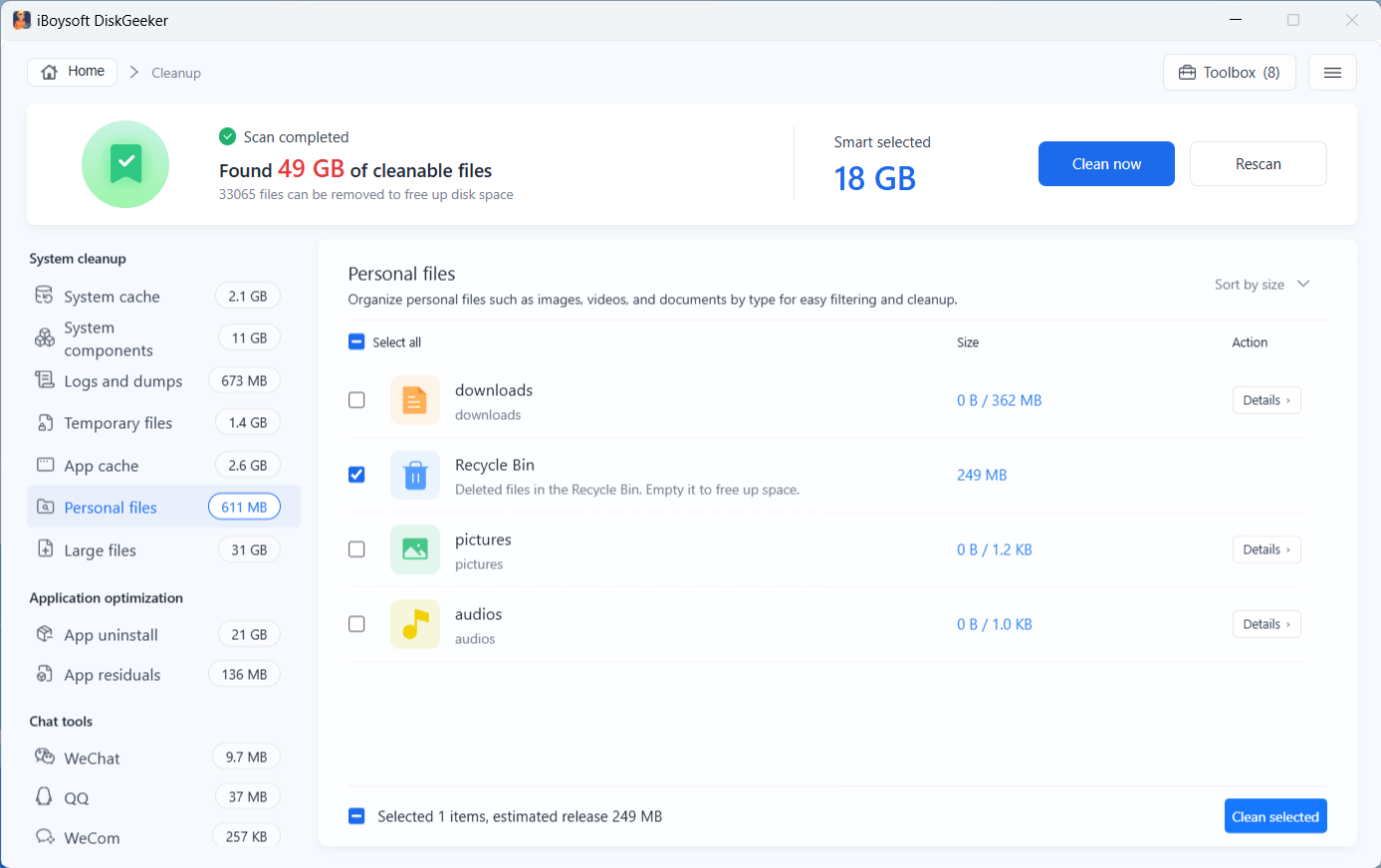Click the 31 GB Large files badge
Viewport: 1381px width, 868px height.
pyautogui.click(x=249, y=549)
